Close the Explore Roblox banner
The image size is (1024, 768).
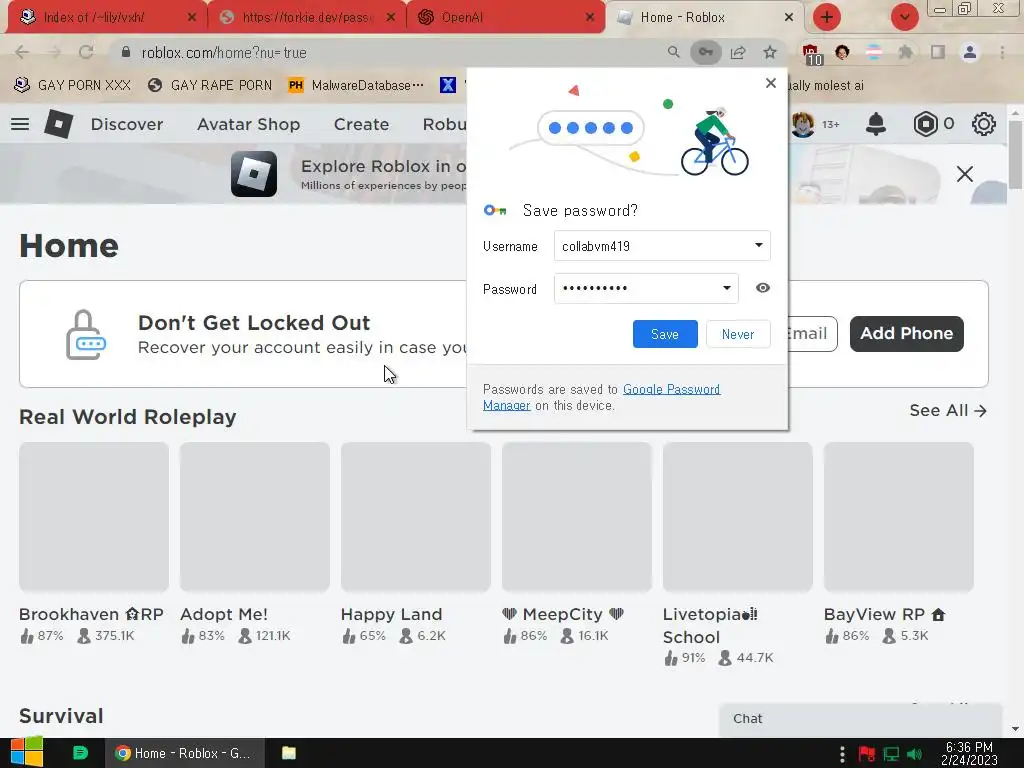point(965,174)
